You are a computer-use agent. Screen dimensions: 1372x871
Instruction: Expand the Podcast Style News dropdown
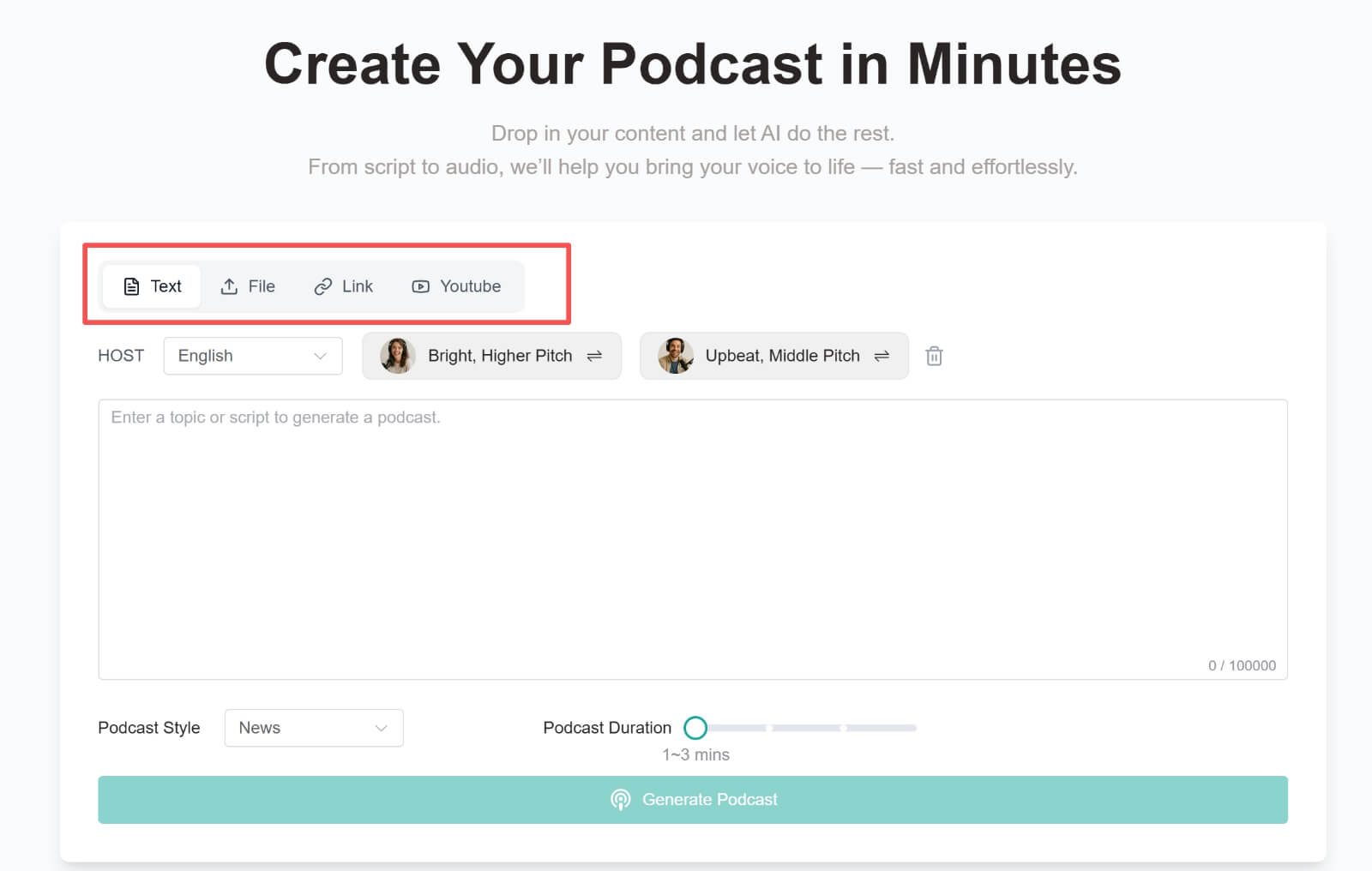pos(313,728)
